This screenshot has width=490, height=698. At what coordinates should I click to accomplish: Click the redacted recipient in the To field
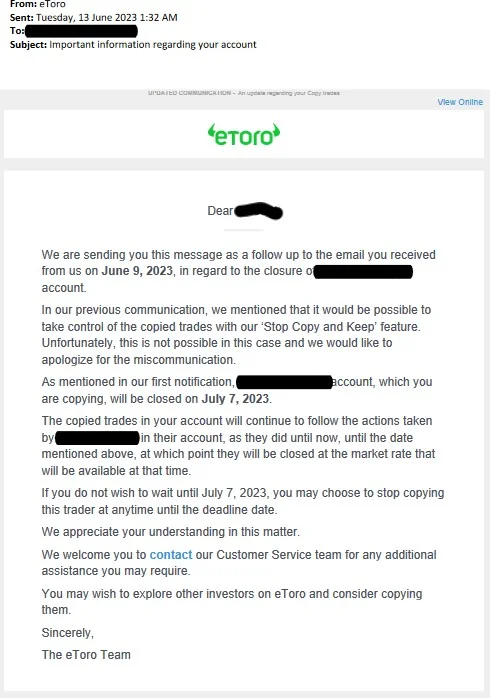(x=81, y=31)
